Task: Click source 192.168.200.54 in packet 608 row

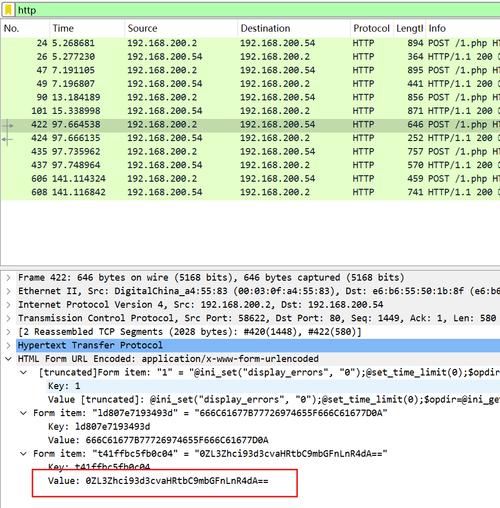Action: (165, 192)
